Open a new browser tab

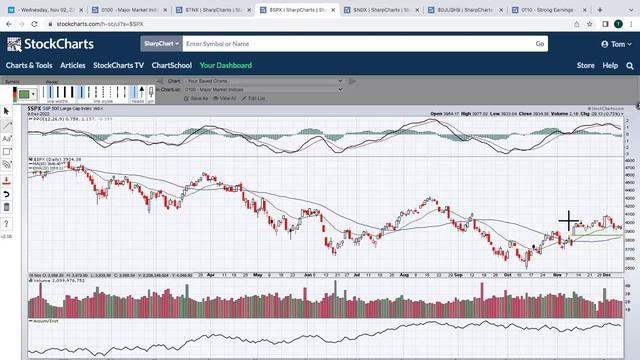pos(600,10)
